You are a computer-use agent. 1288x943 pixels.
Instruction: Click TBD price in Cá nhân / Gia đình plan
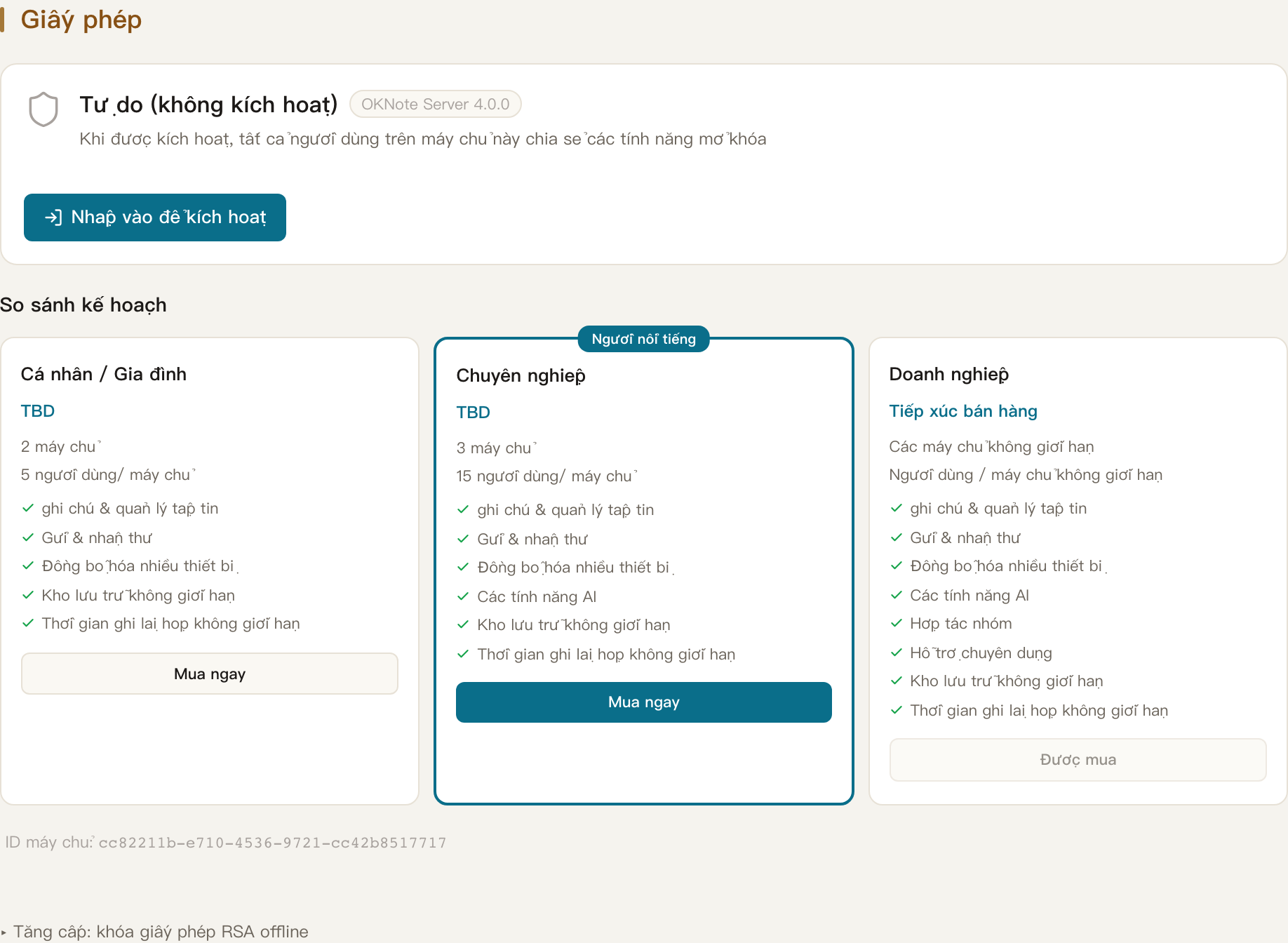tap(38, 411)
